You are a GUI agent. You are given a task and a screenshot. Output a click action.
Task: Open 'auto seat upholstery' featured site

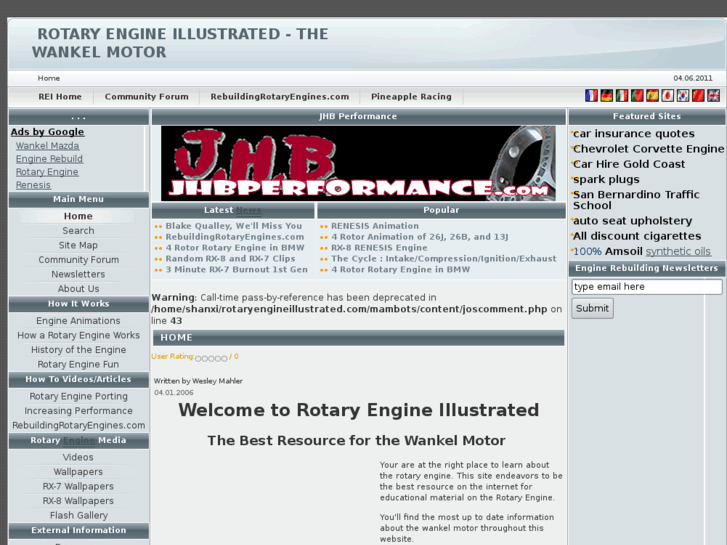coord(632,221)
